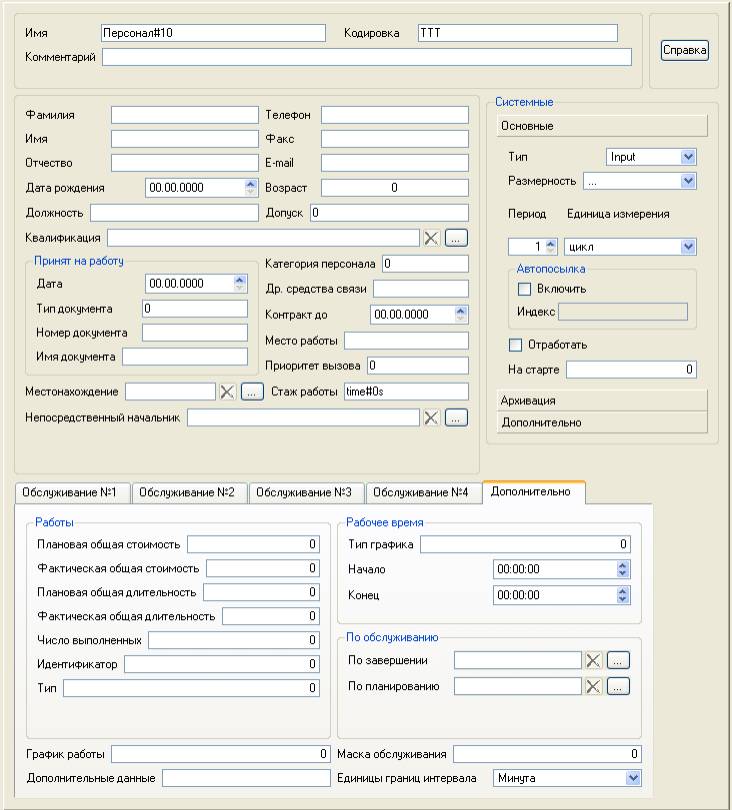Click the Тип графика field
Viewport: 732px width, 810px height.
pos(525,544)
